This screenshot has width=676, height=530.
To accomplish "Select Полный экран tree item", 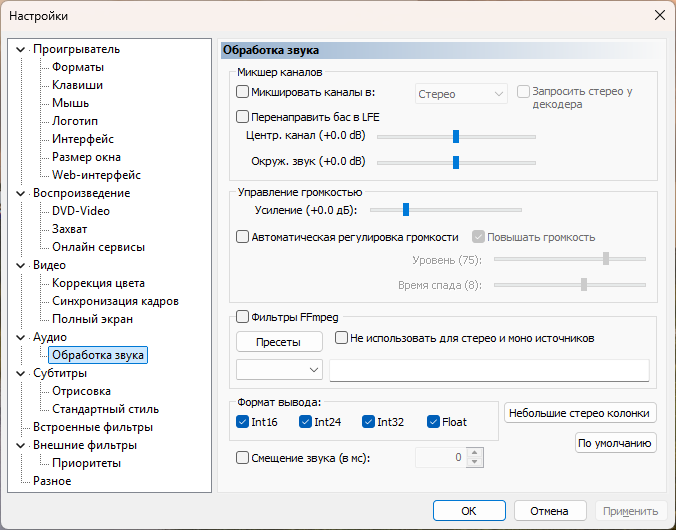I will point(92,319).
